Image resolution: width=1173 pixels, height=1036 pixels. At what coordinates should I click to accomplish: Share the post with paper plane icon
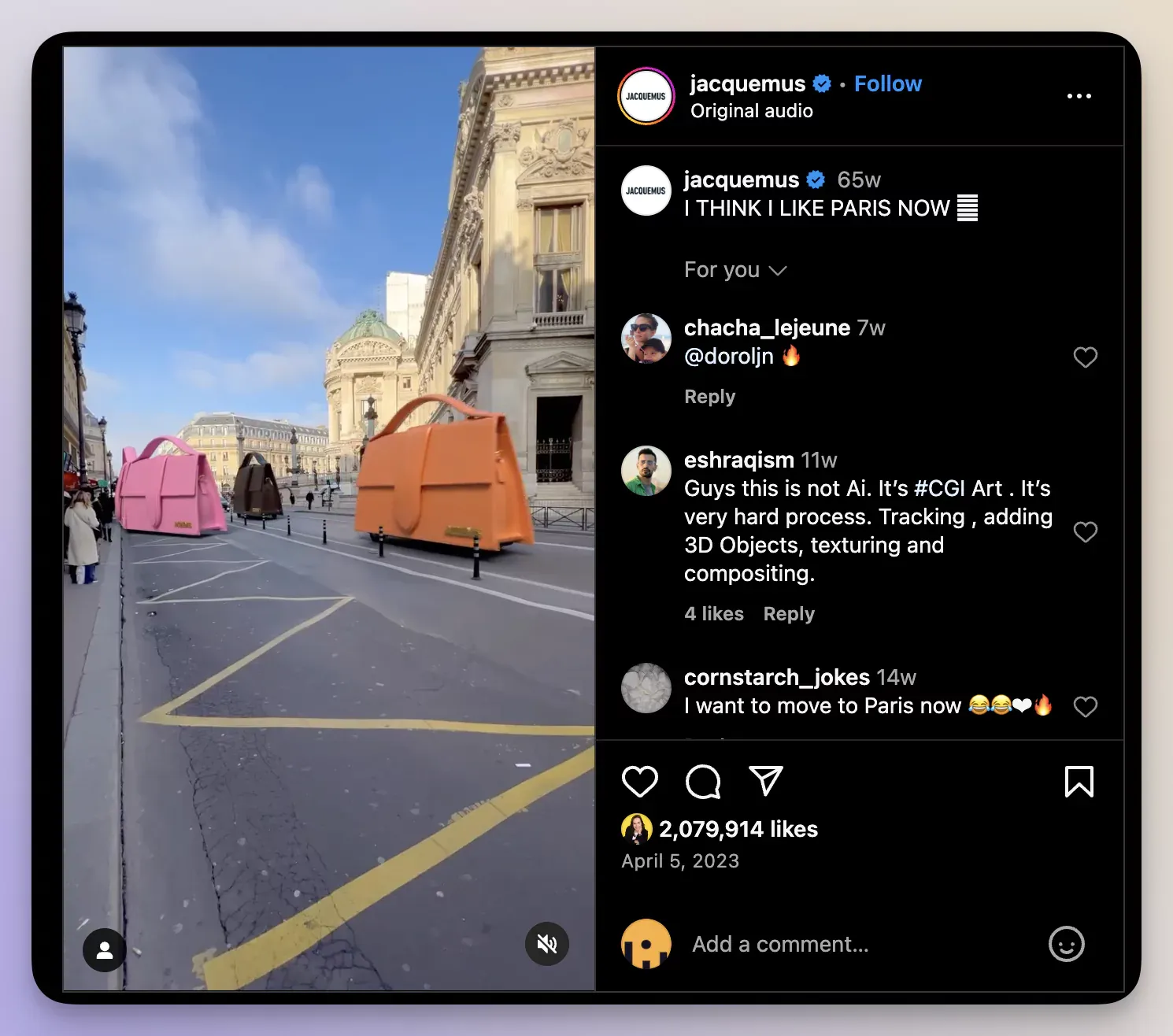766,780
